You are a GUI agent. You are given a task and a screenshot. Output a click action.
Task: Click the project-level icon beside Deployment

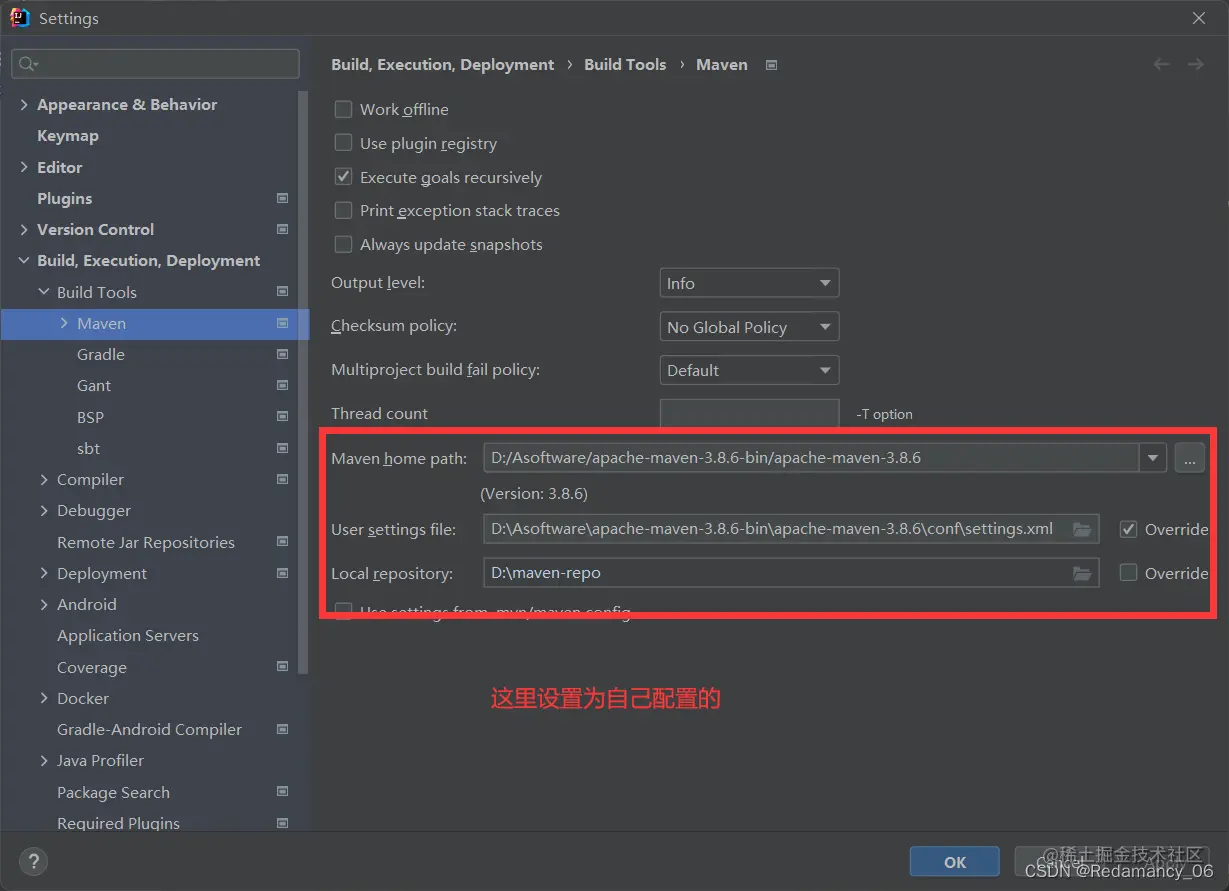[x=283, y=573]
